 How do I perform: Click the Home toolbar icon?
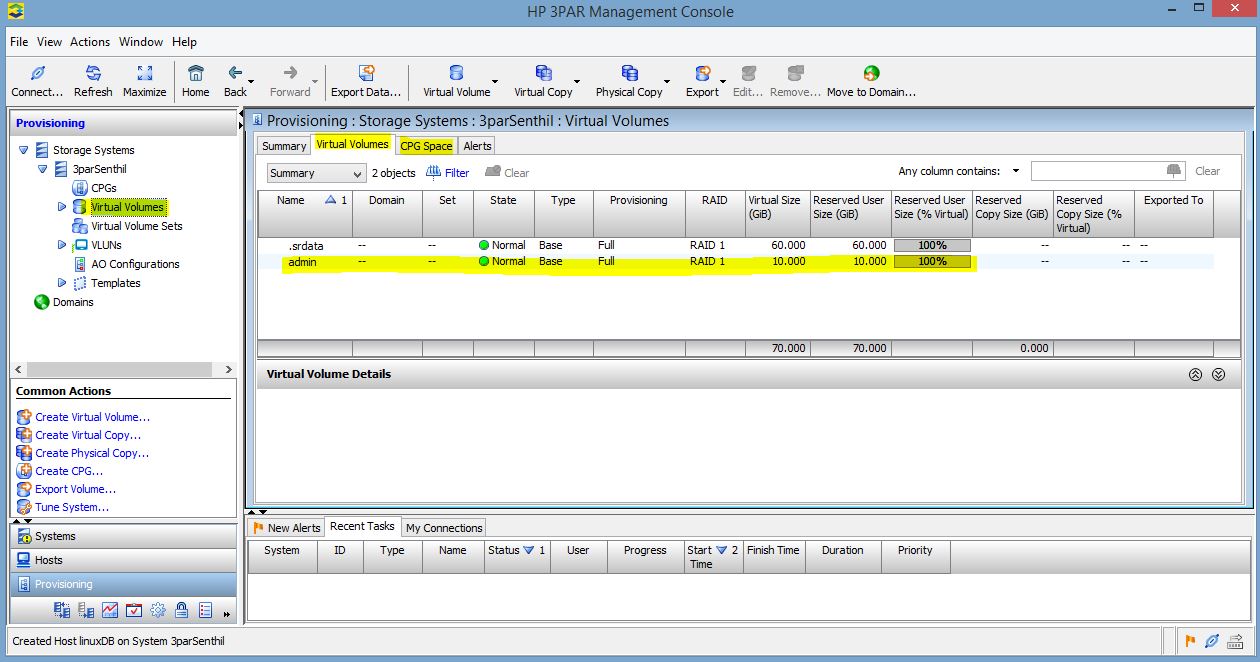(195, 80)
